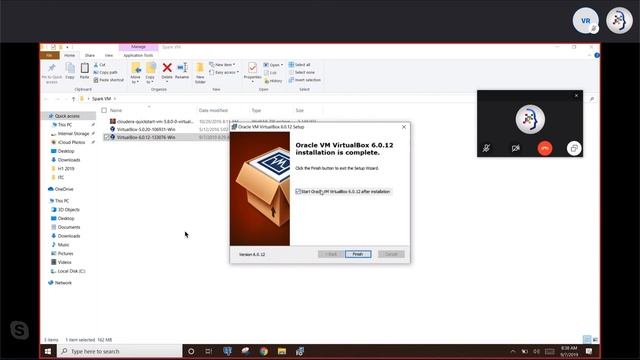640x360 pixels.
Task: Open the VR participant avatar
Action: (x=585, y=20)
